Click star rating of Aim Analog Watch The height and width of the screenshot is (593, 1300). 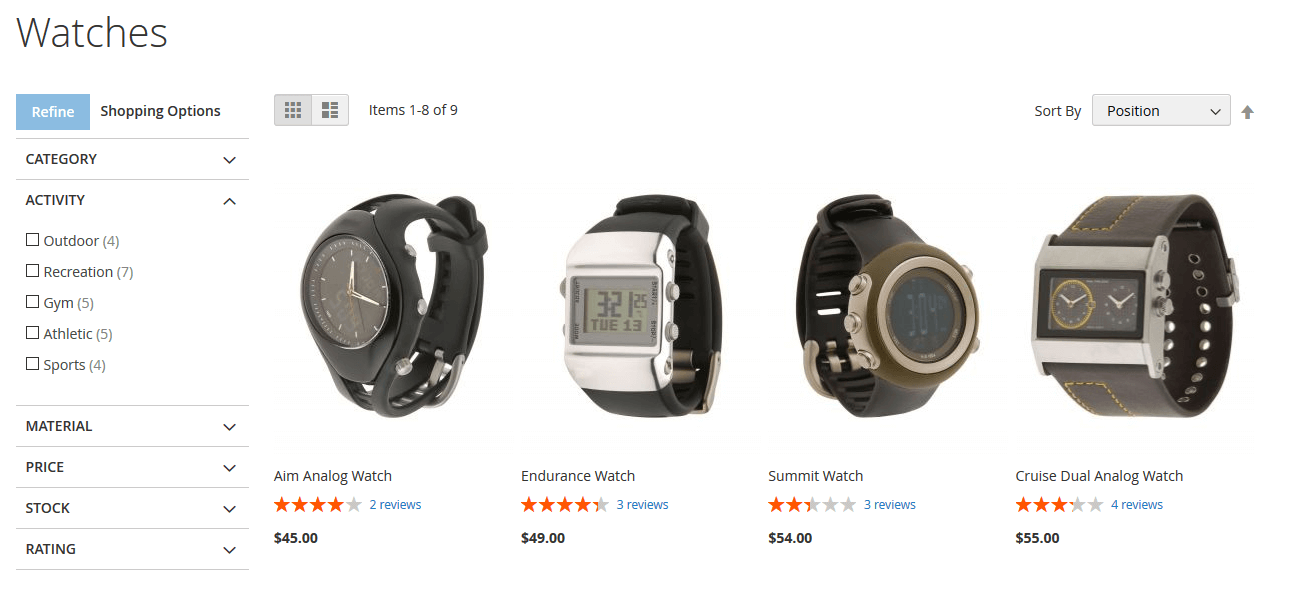pos(318,505)
